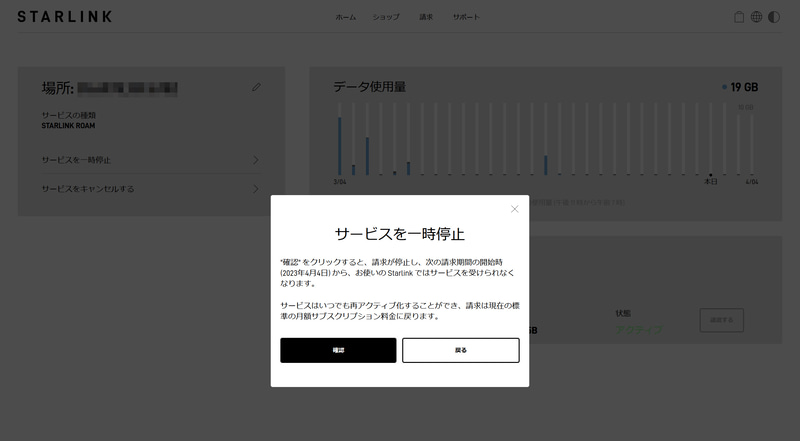Click the 戻る back button in the dialog
This screenshot has width=800, height=441.
(461, 350)
